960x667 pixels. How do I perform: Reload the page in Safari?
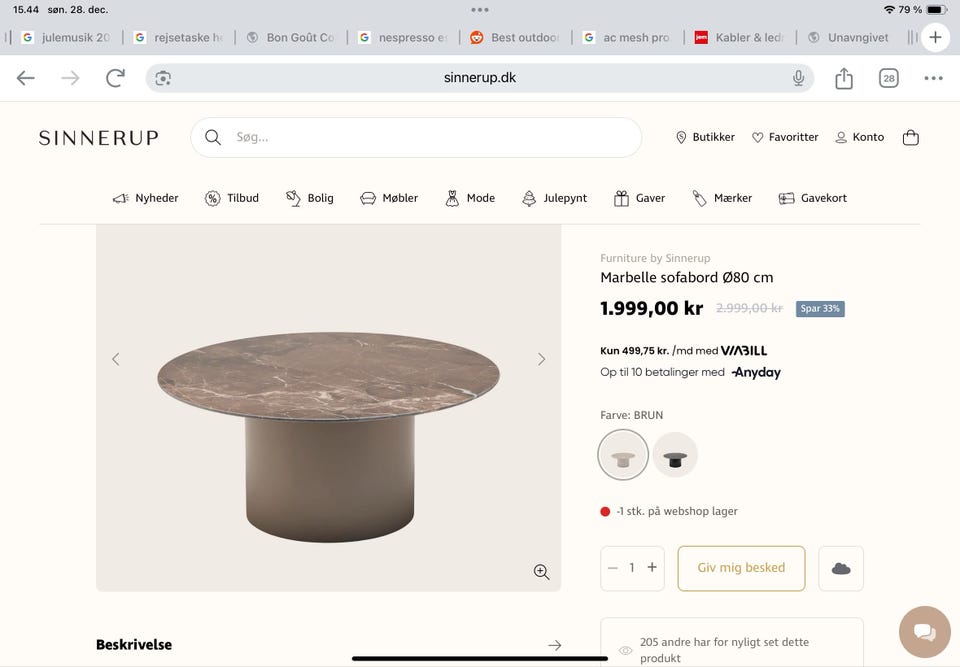coord(116,78)
